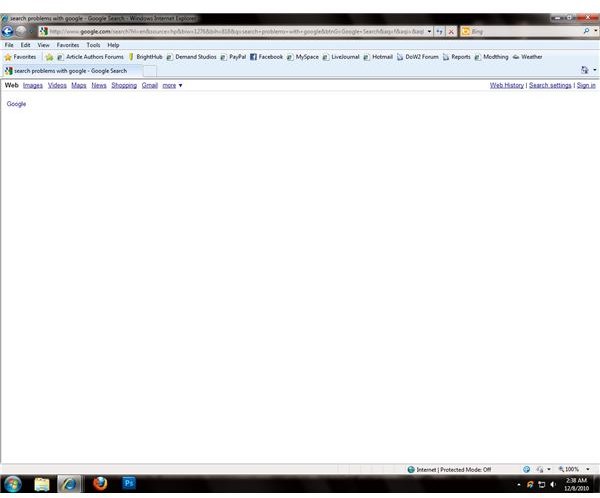Click the News link
Screen dimensions: 600x498
[x=99, y=85]
